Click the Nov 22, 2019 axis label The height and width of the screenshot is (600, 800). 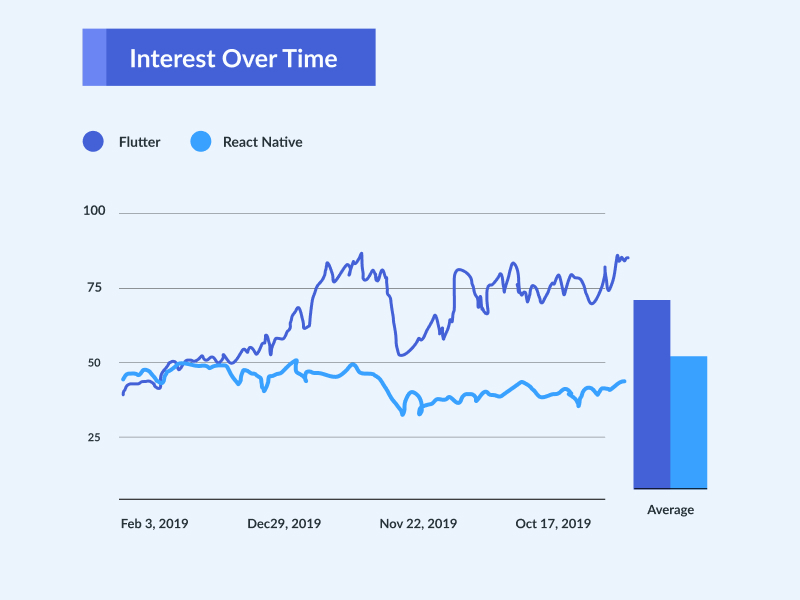[x=418, y=523]
